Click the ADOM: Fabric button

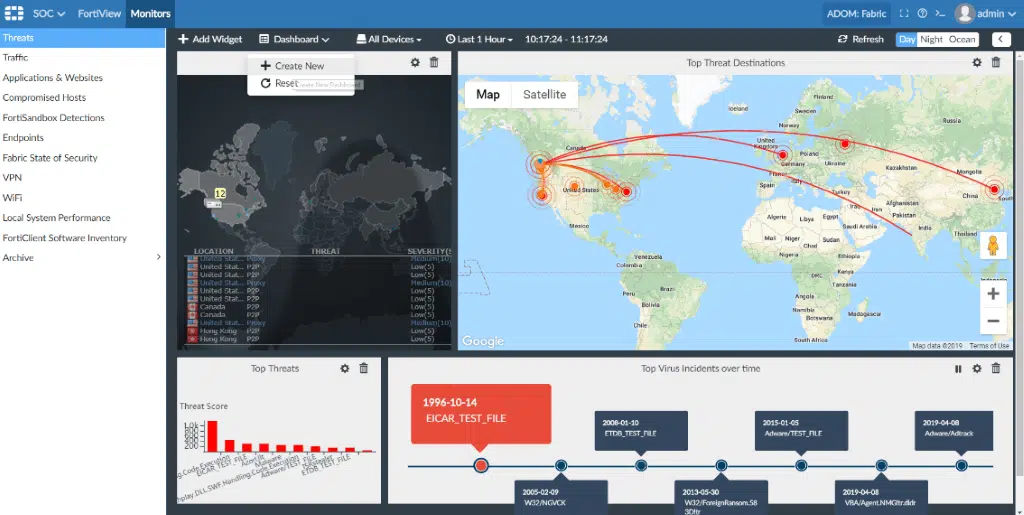pyautogui.click(x=856, y=13)
